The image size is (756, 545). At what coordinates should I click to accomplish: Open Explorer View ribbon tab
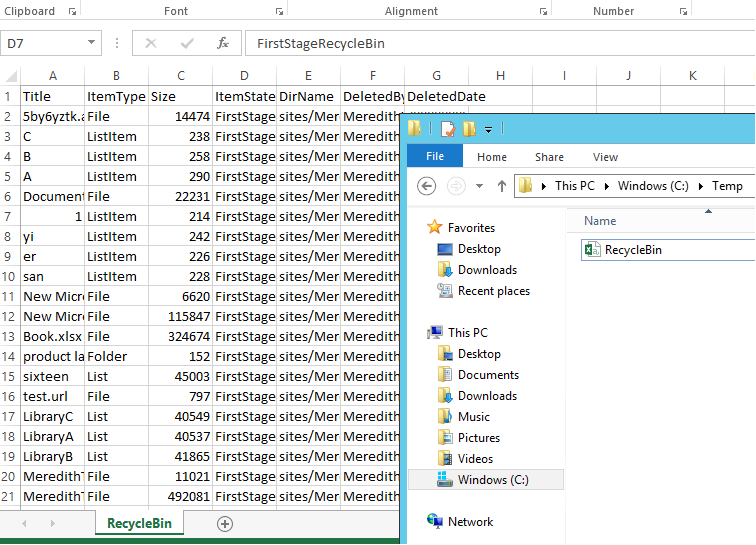[605, 157]
